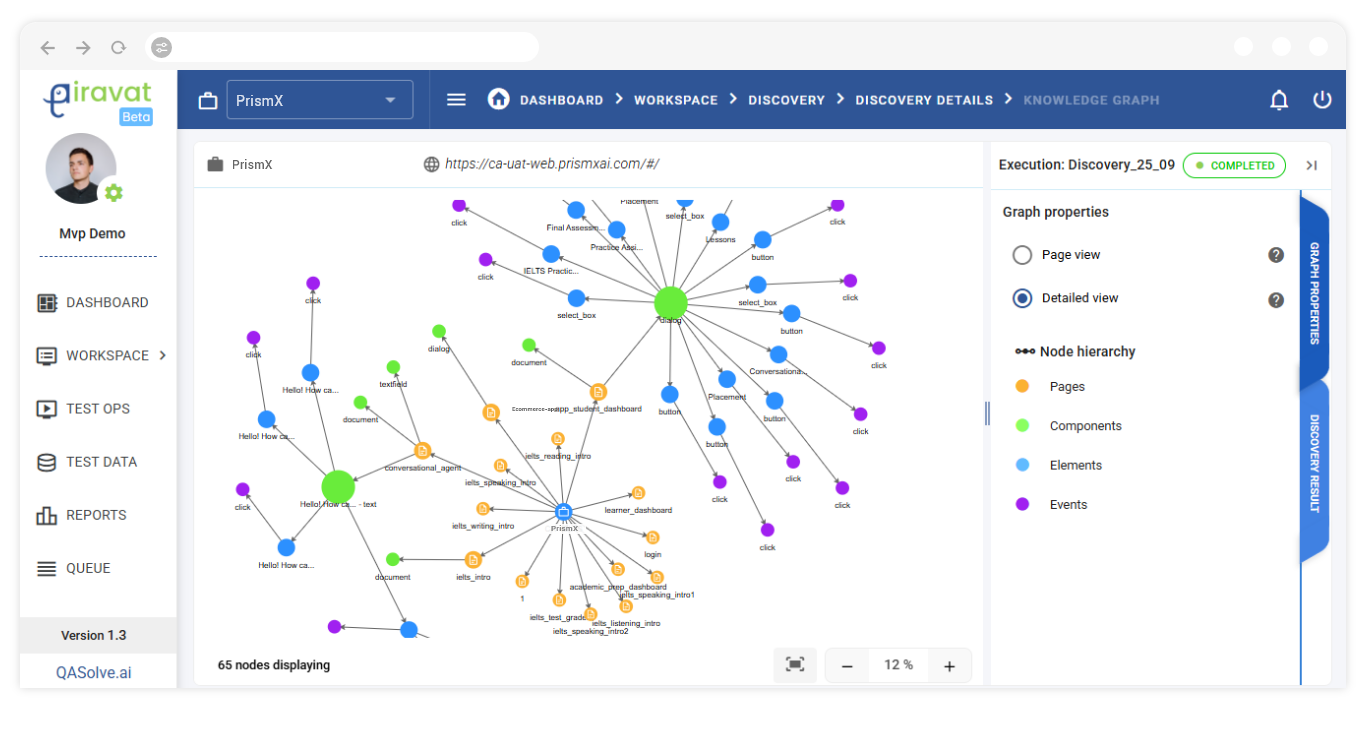Click the blue Elements legend swatch
The height and width of the screenshot is (732, 1366).
1022,465
